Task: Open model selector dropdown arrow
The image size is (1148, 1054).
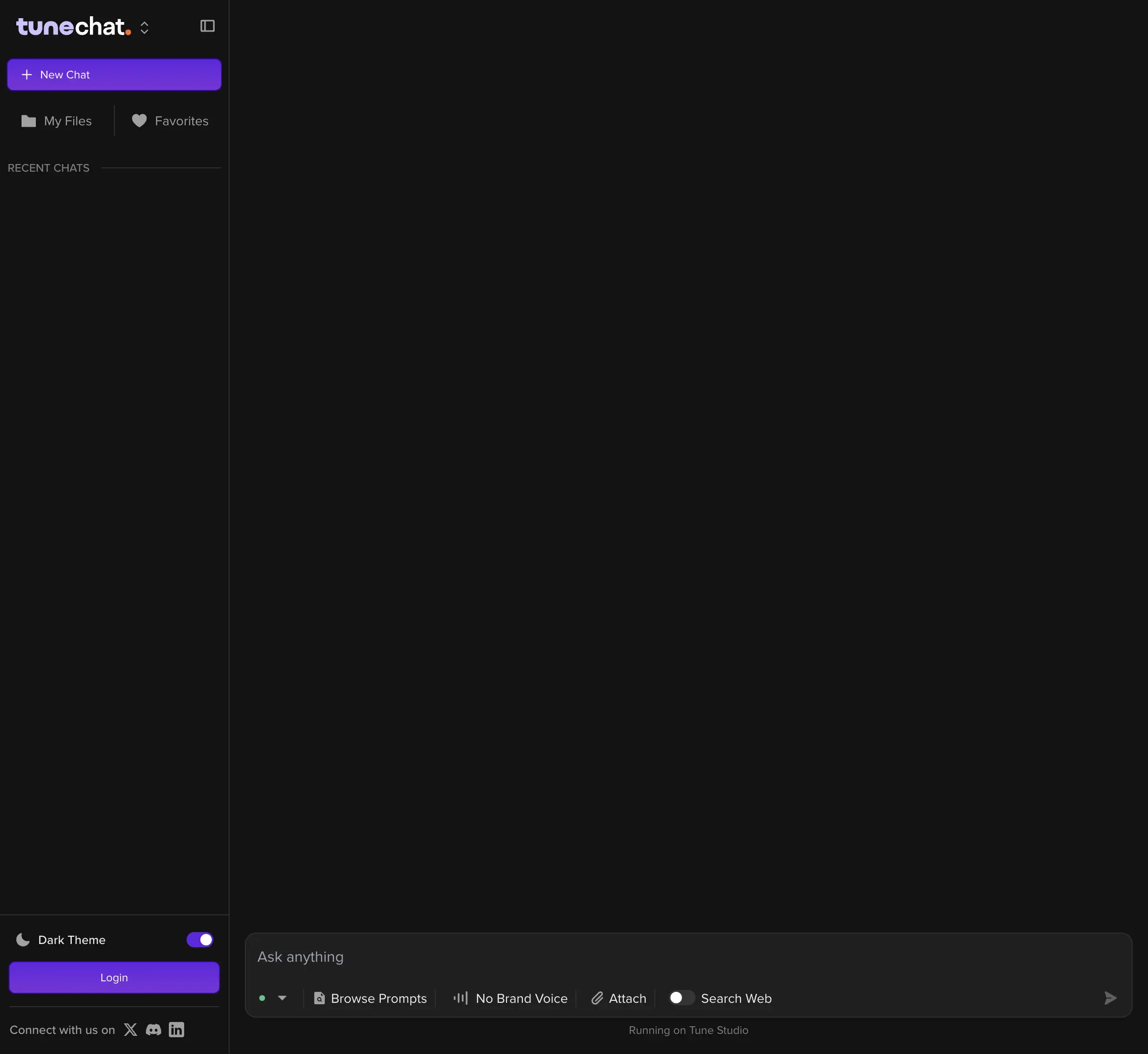Action: [282, 998]
